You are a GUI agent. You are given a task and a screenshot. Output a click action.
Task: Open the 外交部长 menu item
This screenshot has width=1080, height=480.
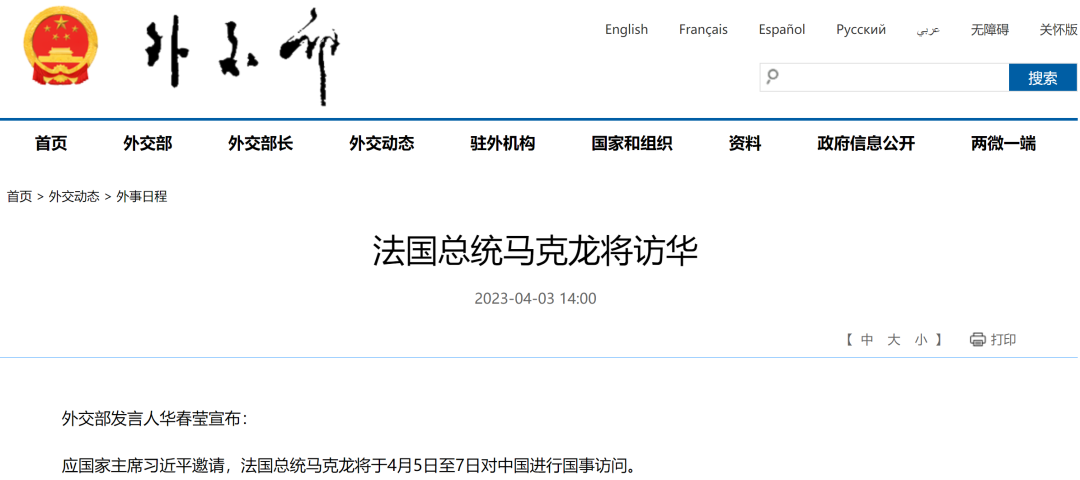click(x=260, y=144)
